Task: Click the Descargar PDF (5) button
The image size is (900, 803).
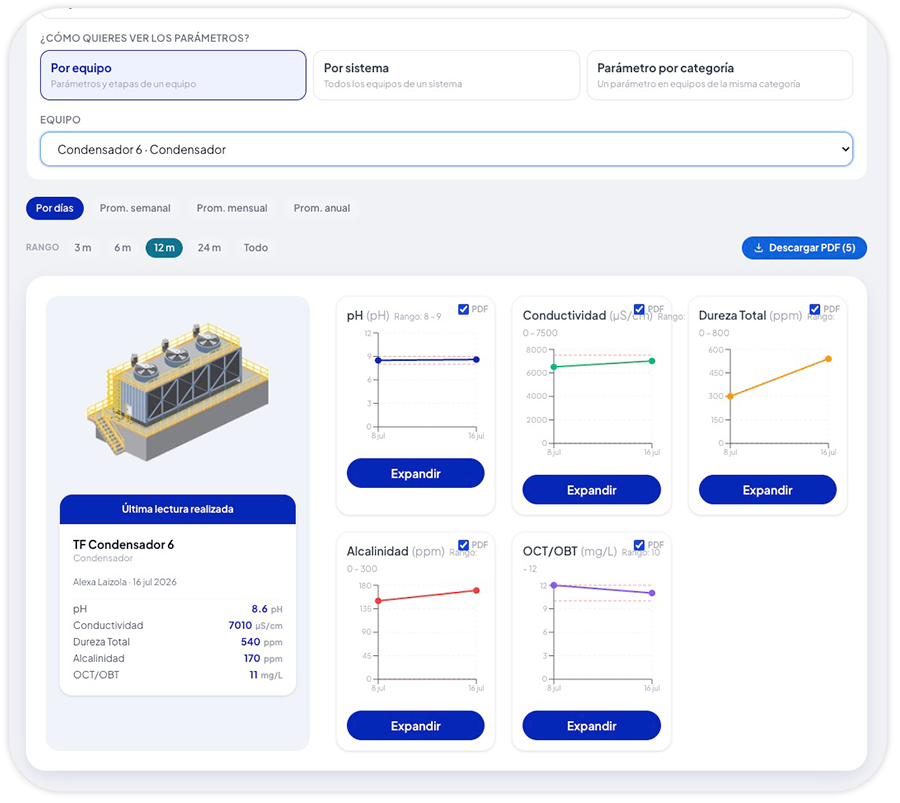Action: pos(804,248)
